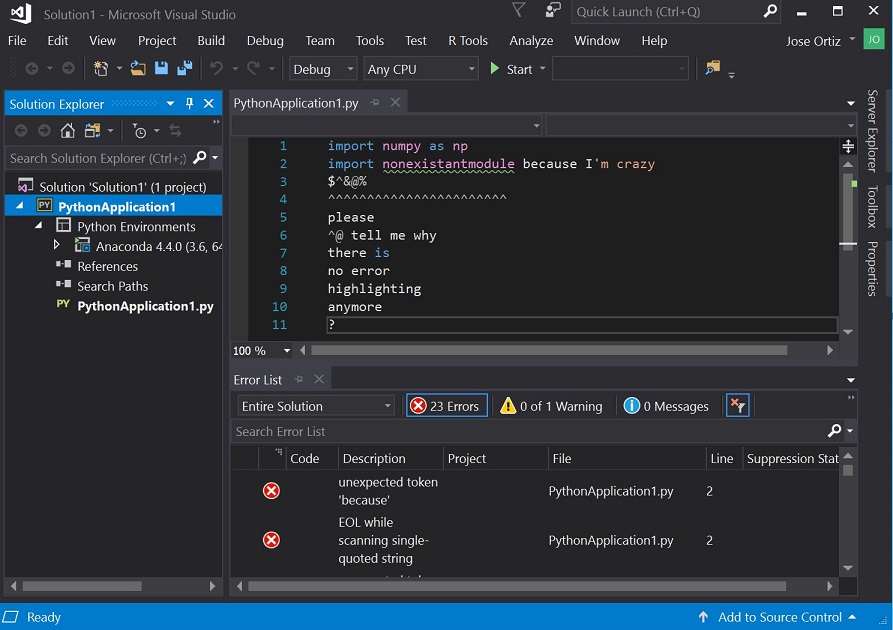The image size is (893, 630).
Task: Click Solution Explorer Home icon
Action: (x=68, y=131)
